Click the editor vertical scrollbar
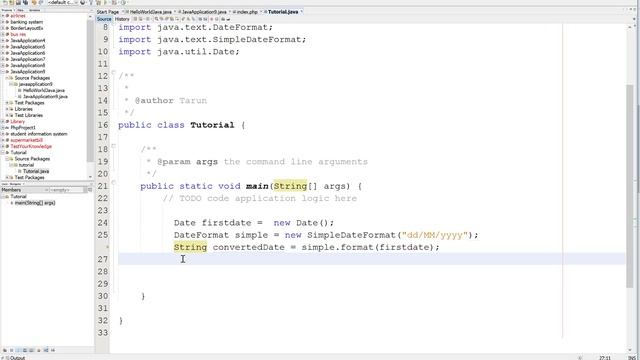This screenshot has width=640, height=360. [630, 186]
